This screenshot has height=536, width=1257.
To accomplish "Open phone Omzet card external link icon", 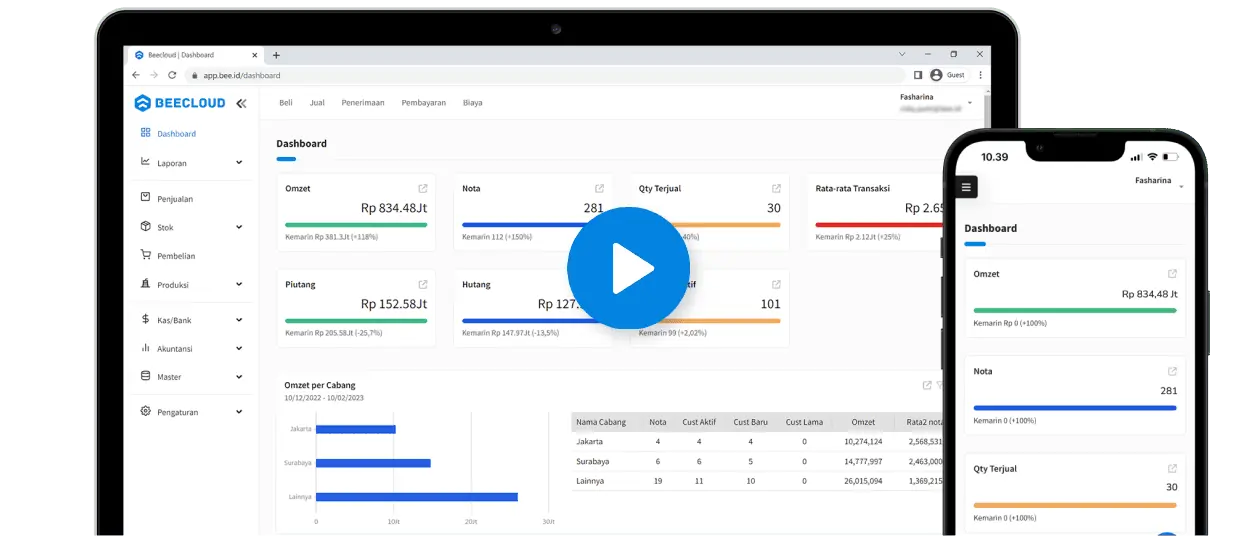I will 1172,273.
